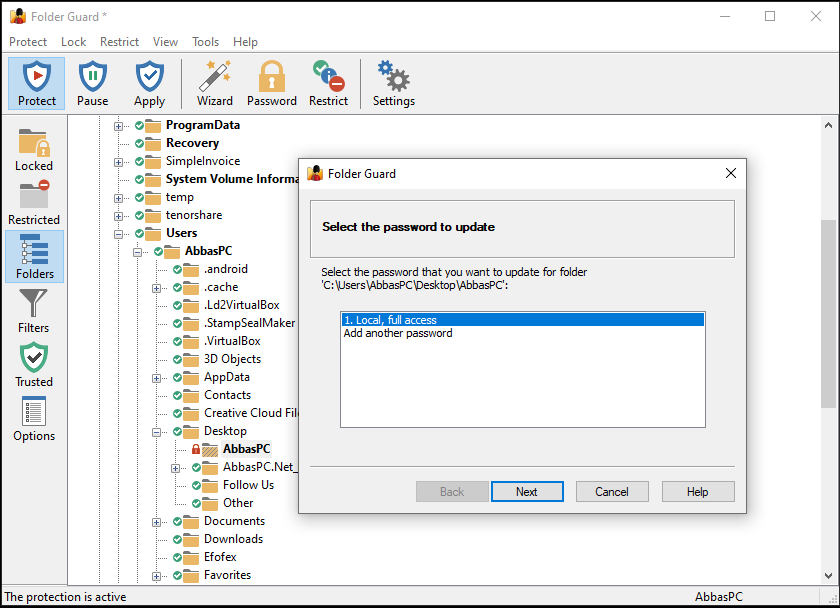Select the System Volume Information folder
840x608 pixels.
click(231, 179)
